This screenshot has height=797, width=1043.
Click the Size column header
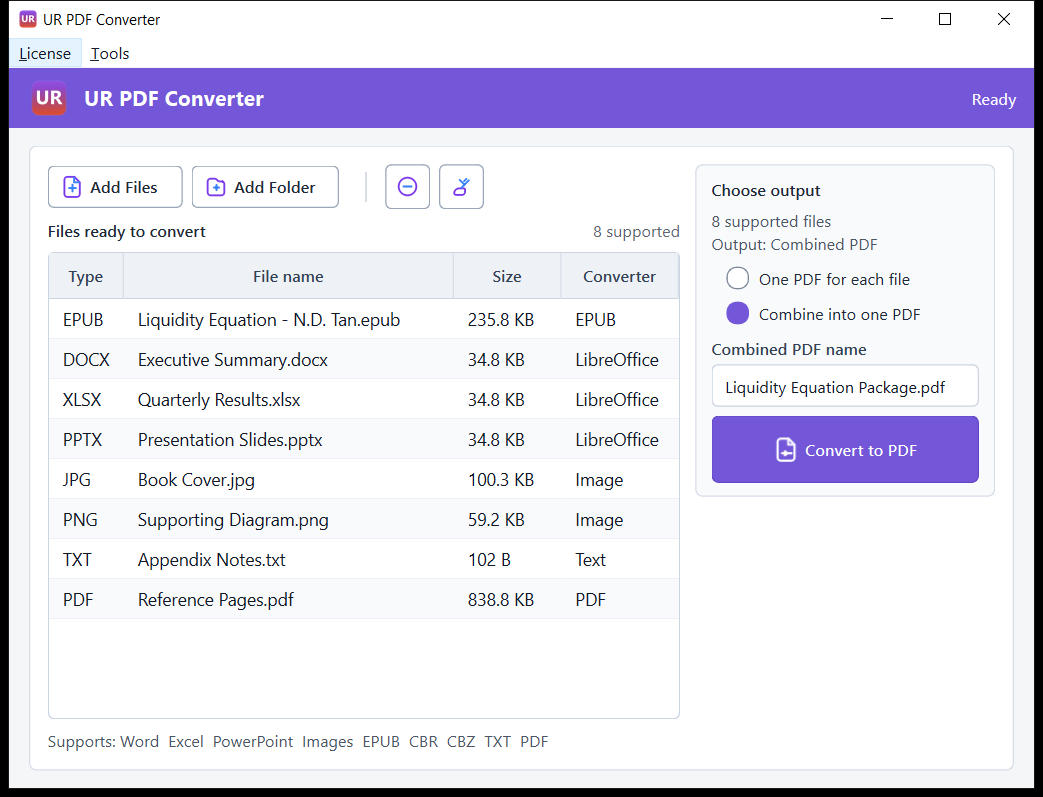[x=507, y=276]
